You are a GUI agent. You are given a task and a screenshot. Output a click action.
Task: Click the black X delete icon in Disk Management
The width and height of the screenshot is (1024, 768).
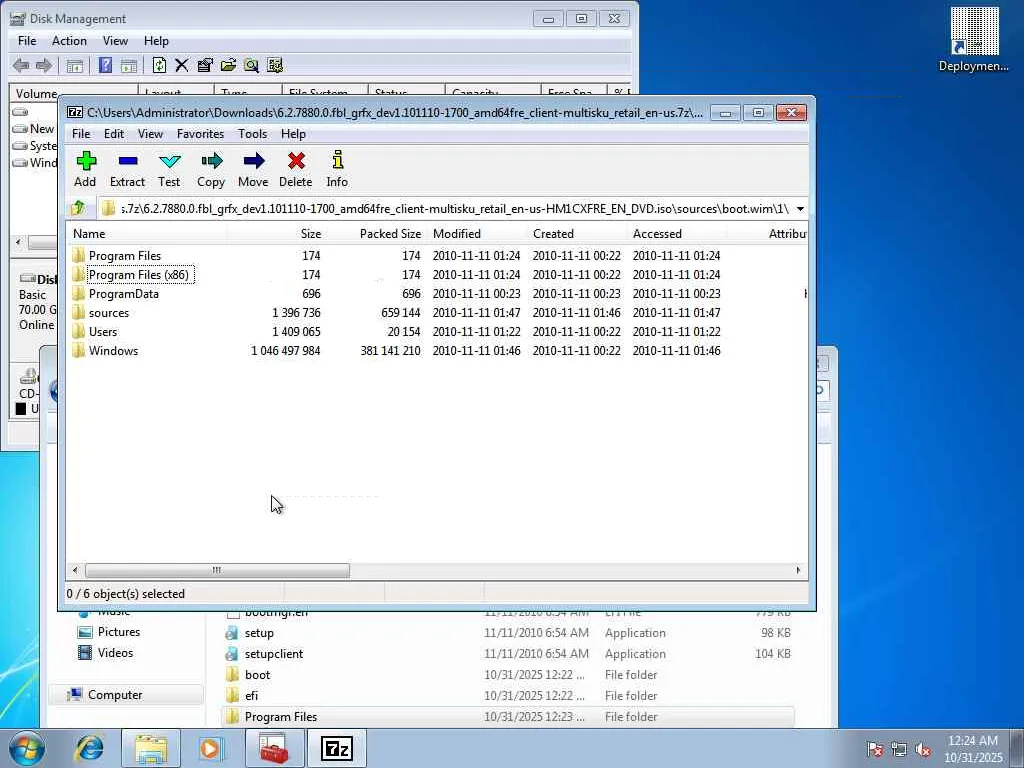pos(182,65)
